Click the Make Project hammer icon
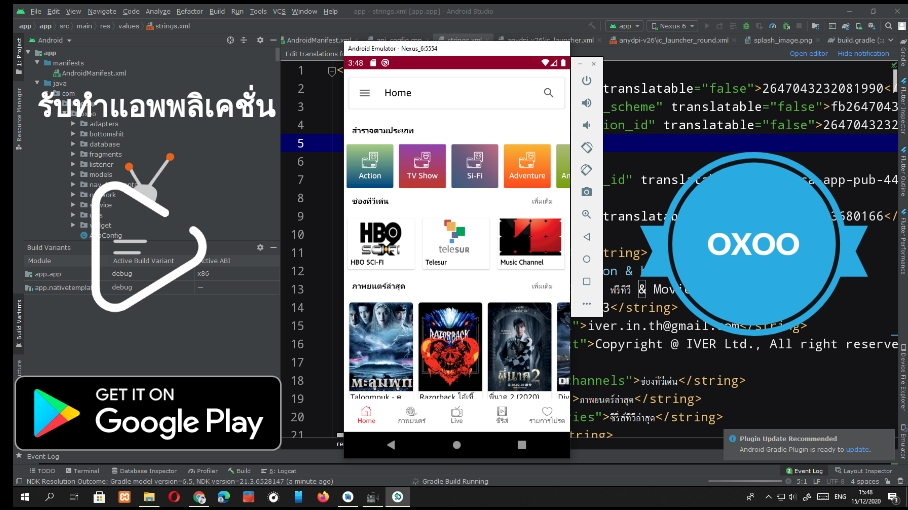 tap(591, 26)
